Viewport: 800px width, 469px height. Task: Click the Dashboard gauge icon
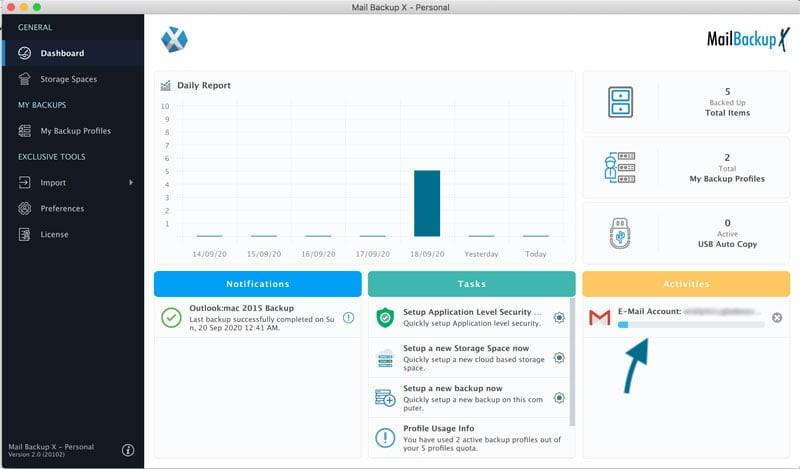(x=24, y=53)
